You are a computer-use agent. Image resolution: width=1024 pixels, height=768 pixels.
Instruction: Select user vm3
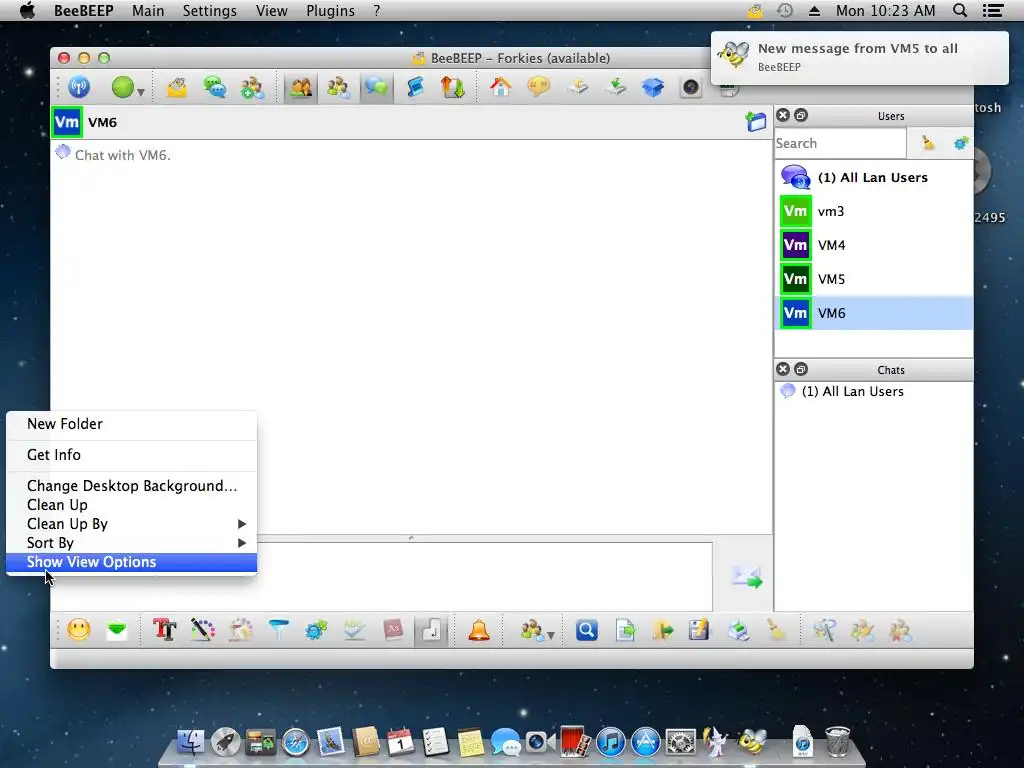874,211
